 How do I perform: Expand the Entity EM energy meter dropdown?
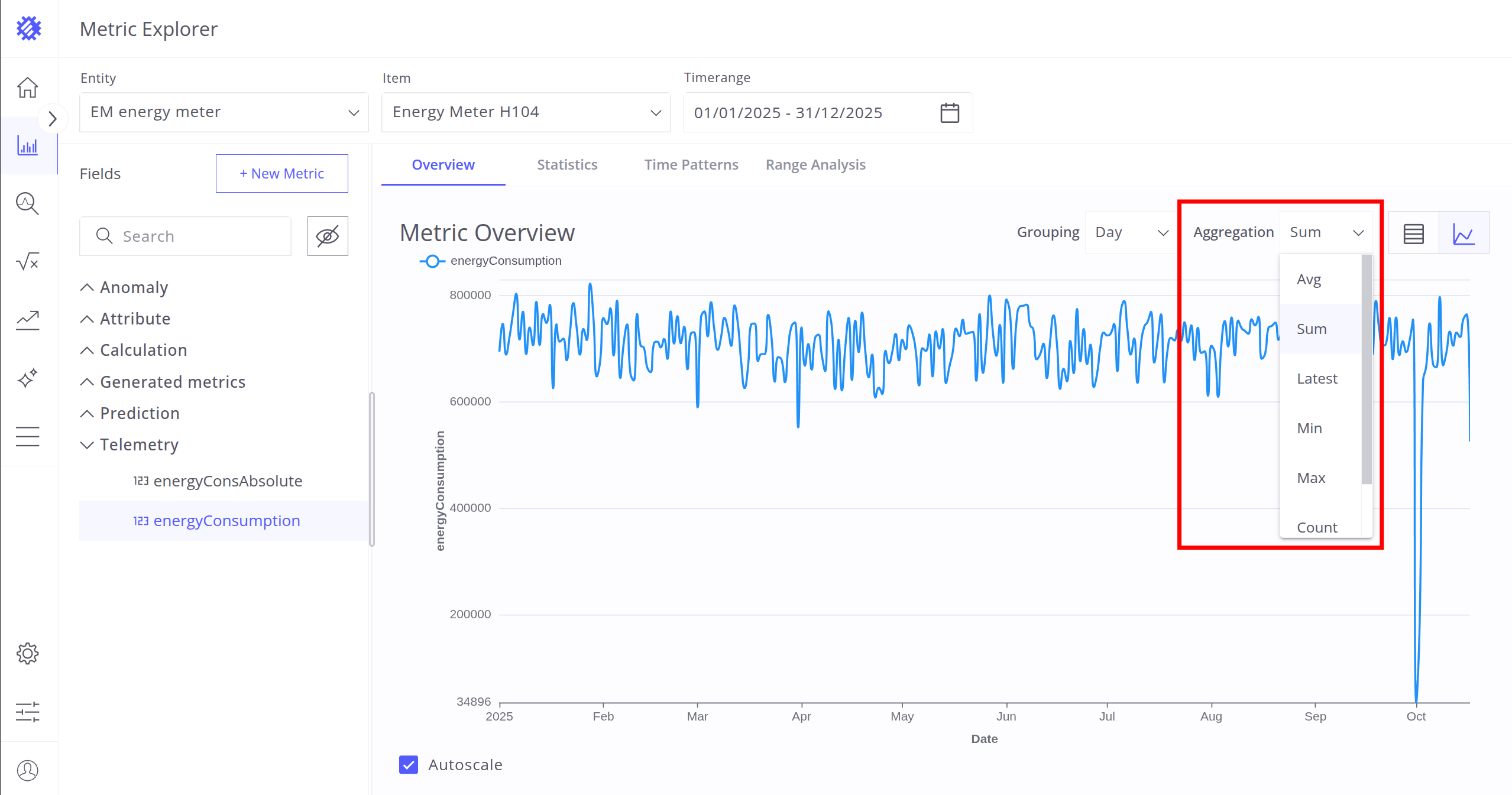[224, 112]
